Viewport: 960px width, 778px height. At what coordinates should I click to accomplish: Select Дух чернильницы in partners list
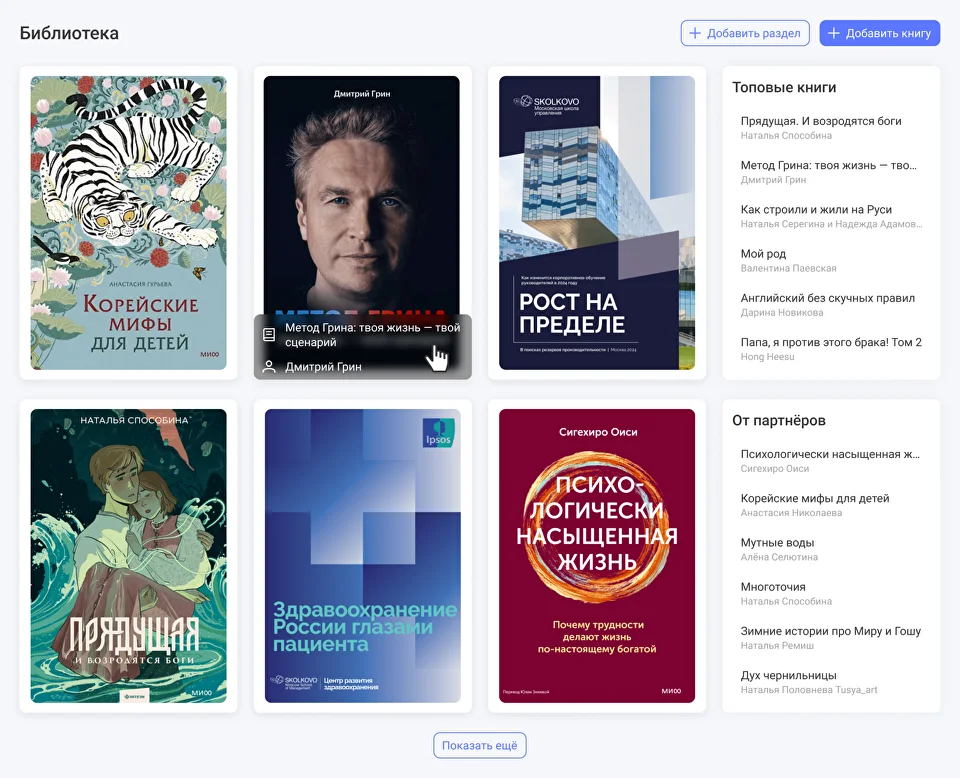tap(788, 675)
